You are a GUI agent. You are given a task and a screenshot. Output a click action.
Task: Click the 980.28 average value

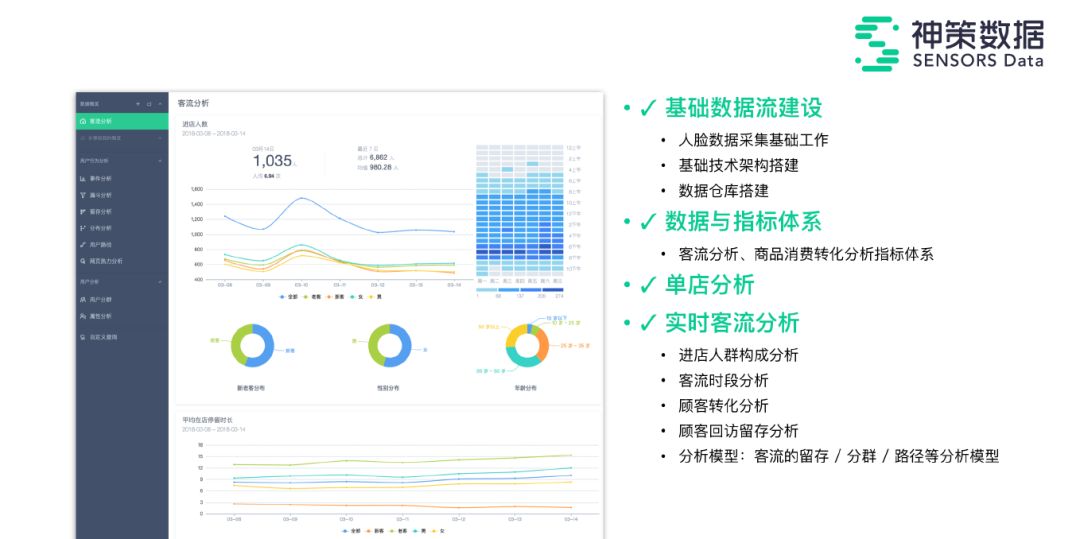pyautogui.click(x=380, y=167)
